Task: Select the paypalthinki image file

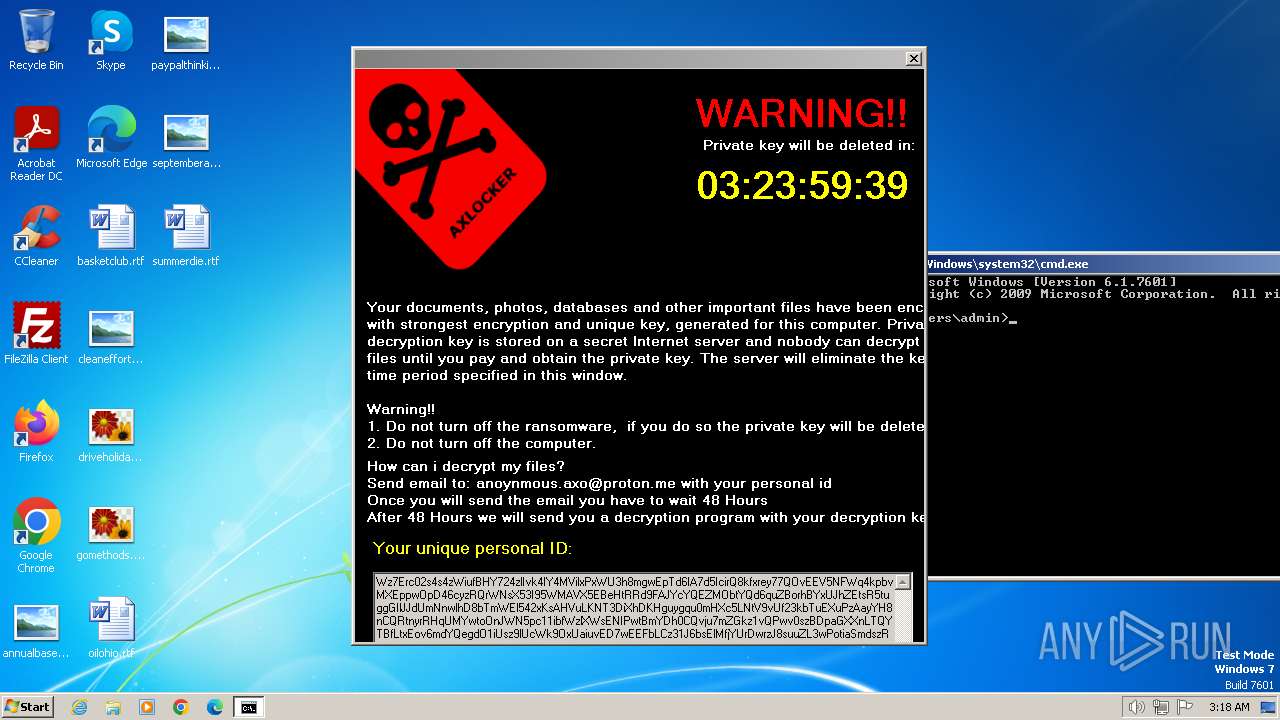Action: 186,40
